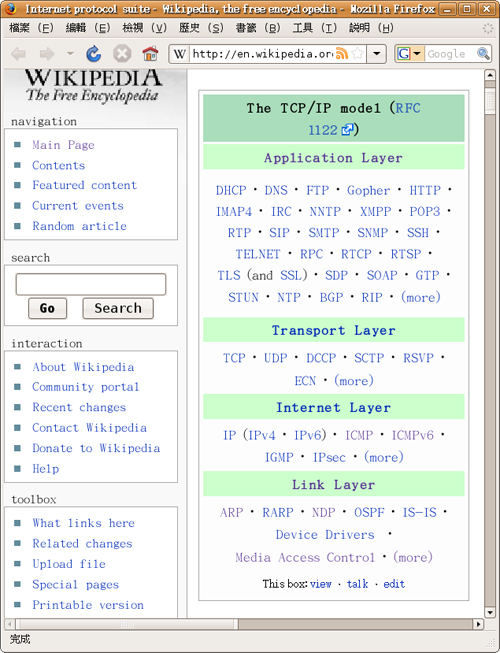Open the address bar history dropdown
Screen dimensions: 500x653
point(377,54)
